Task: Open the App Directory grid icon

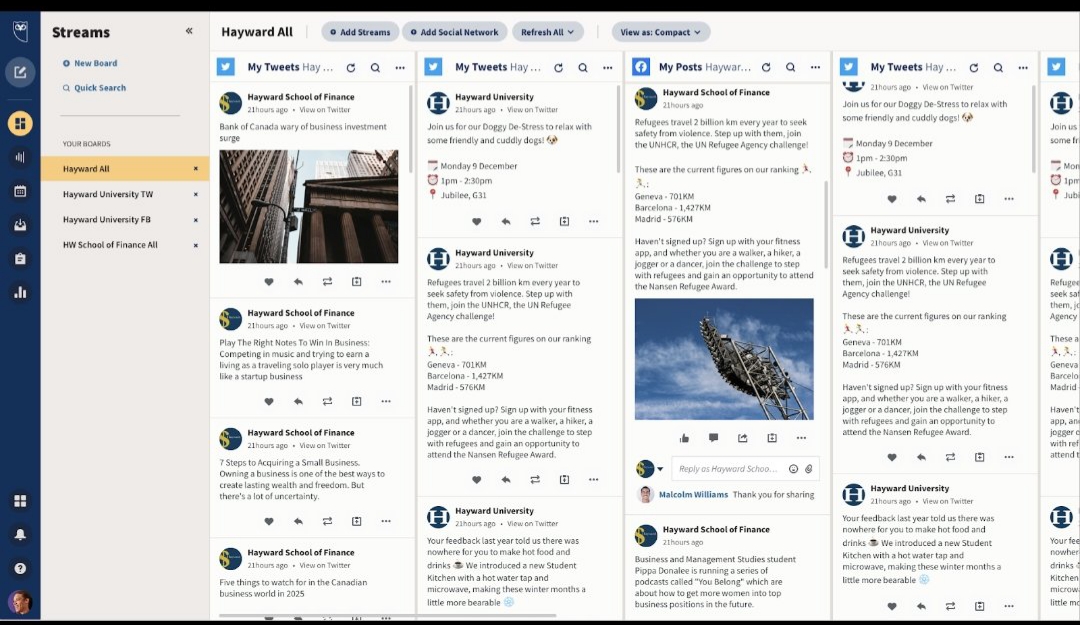Action: [20, 501]
